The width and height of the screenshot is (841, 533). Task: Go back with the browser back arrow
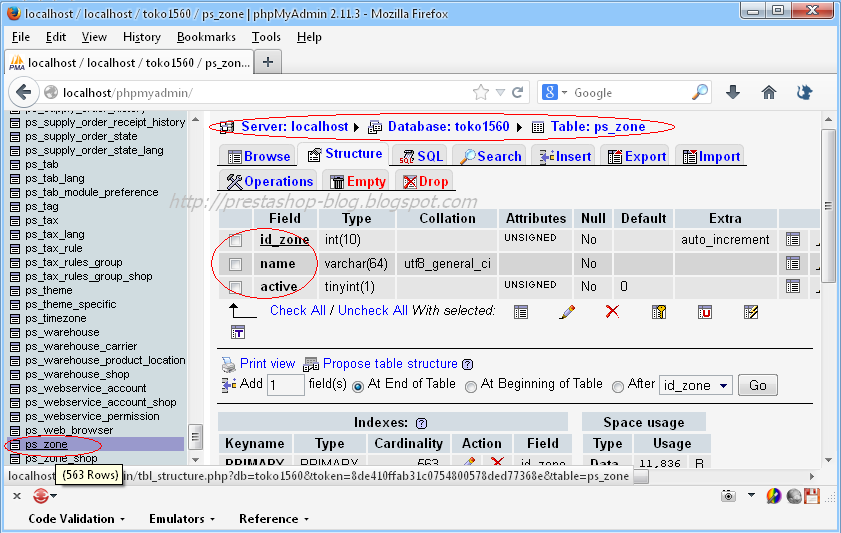click(x=23, y=92)
